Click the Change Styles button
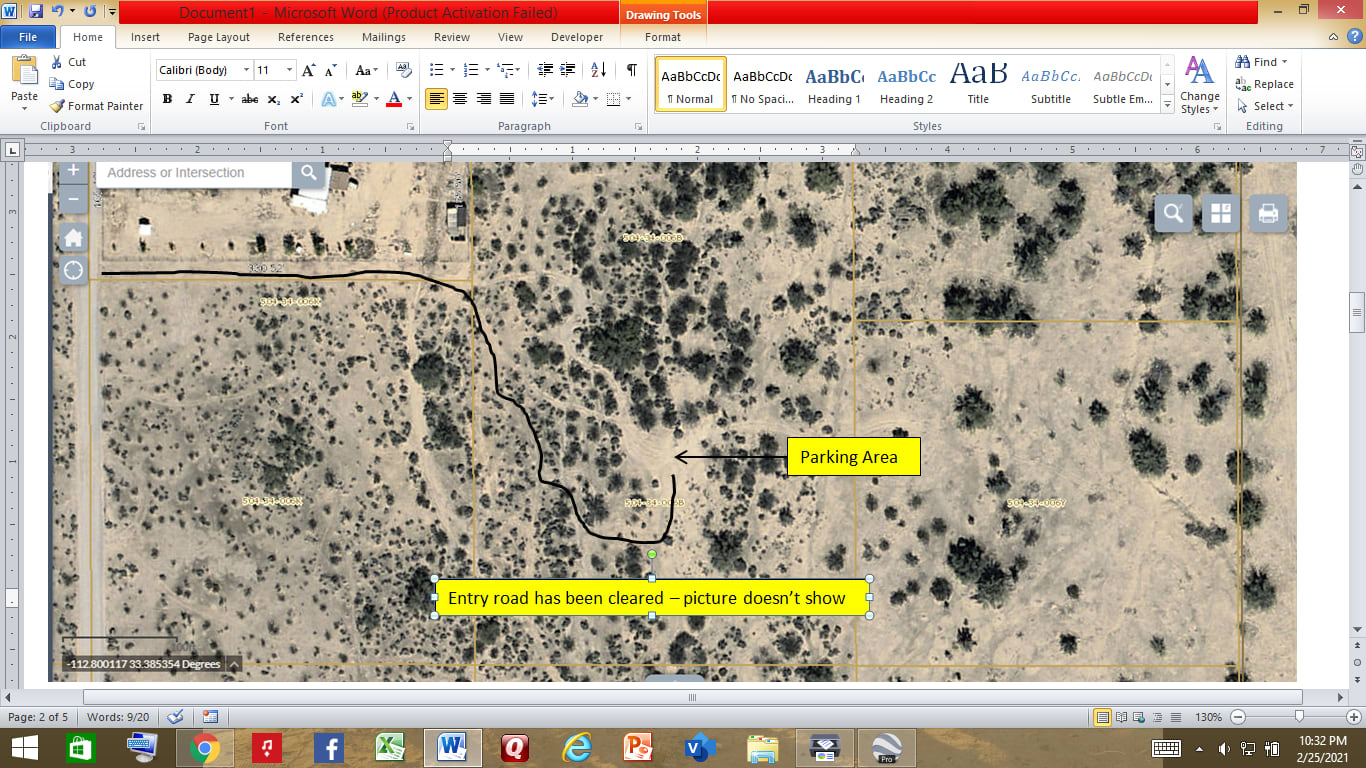 pos(1199,85)
